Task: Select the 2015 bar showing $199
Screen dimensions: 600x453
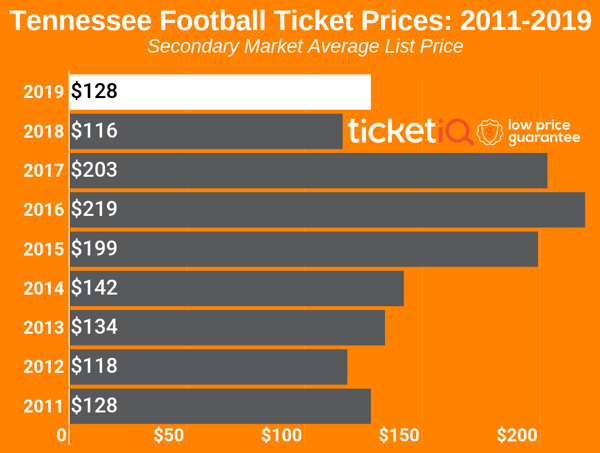Action: [x=304, y=249]
